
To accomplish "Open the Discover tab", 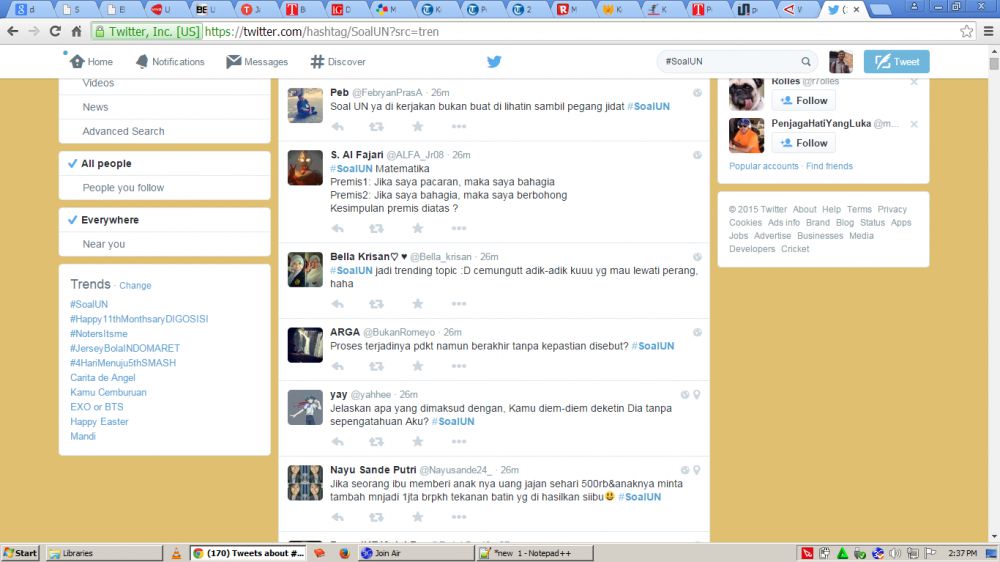I will [x=338, y=62].
